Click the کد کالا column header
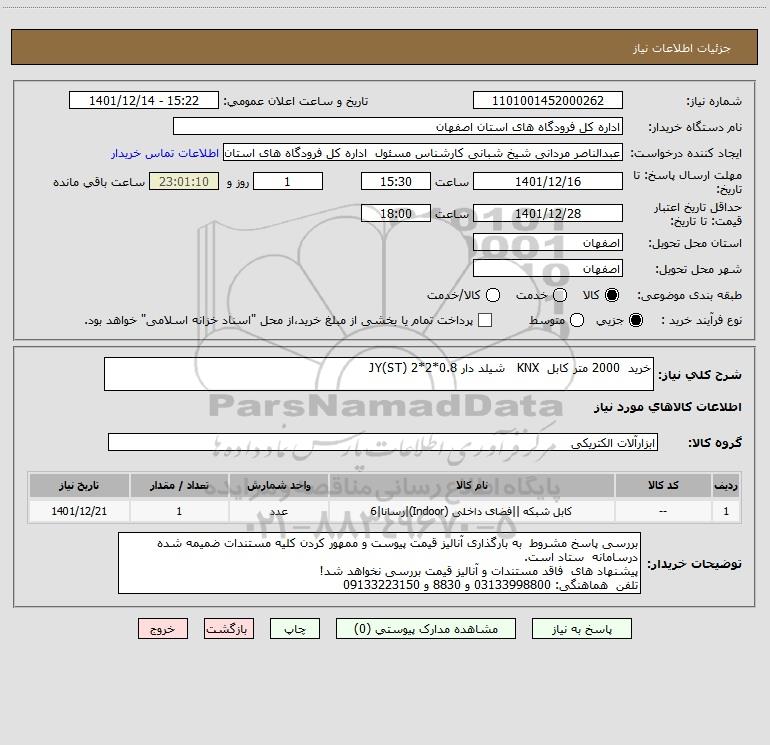The image size is (770, 745). pyautogui.click(x=663, y=485)
